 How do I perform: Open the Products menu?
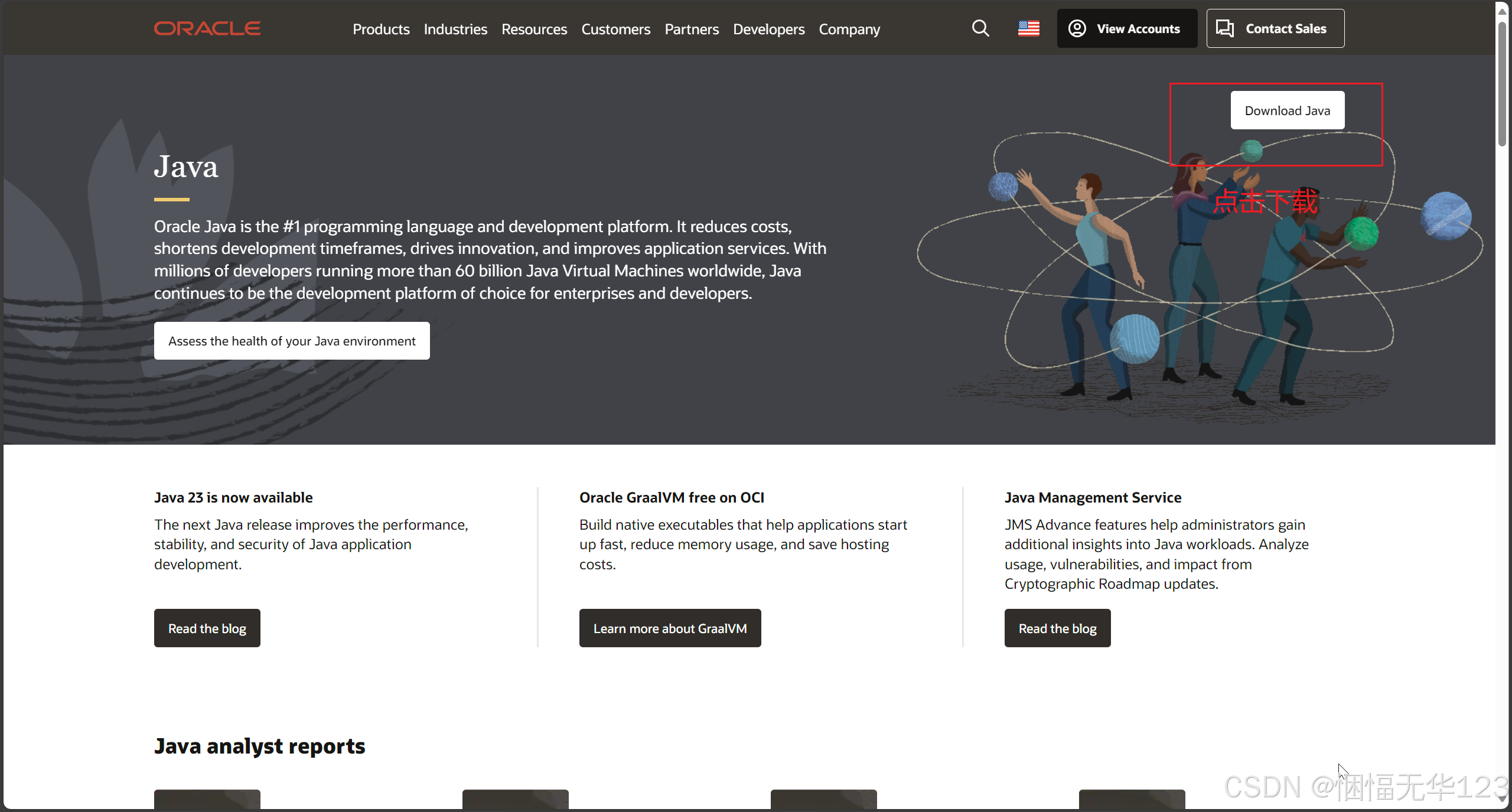[x=381, y=29]
